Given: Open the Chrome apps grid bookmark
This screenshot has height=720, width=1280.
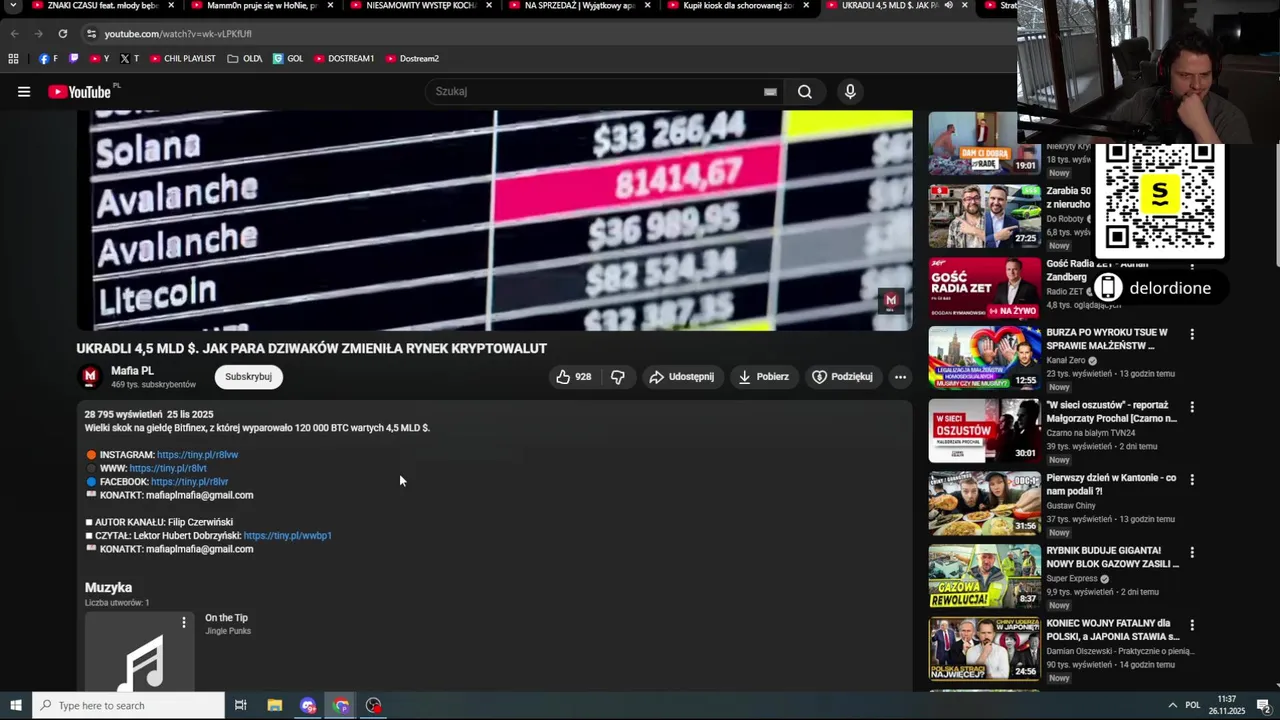Looking at the screenshot, I should [x=13, y=59].
